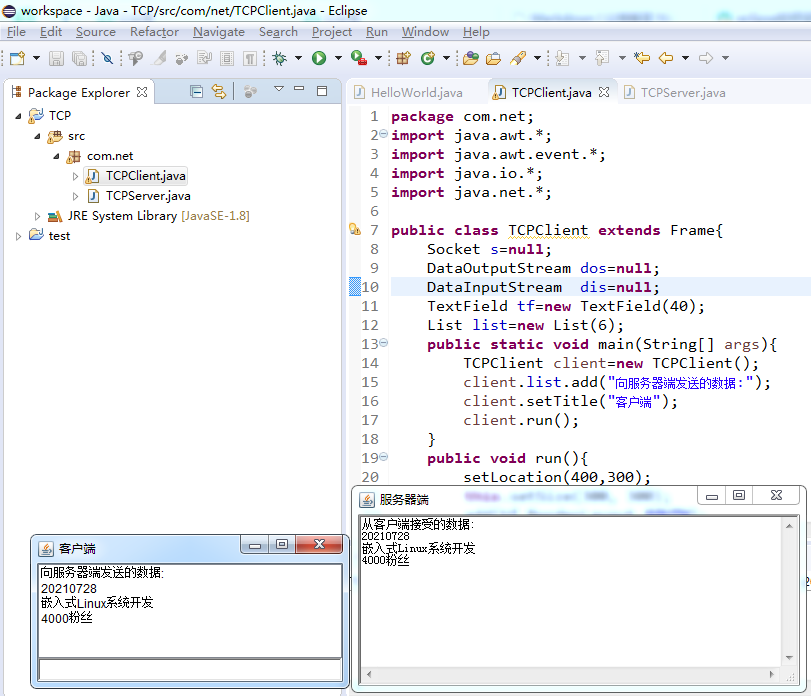Toggle the fold marker at line 13
811x696 pixels.
[x=384, y=344]
